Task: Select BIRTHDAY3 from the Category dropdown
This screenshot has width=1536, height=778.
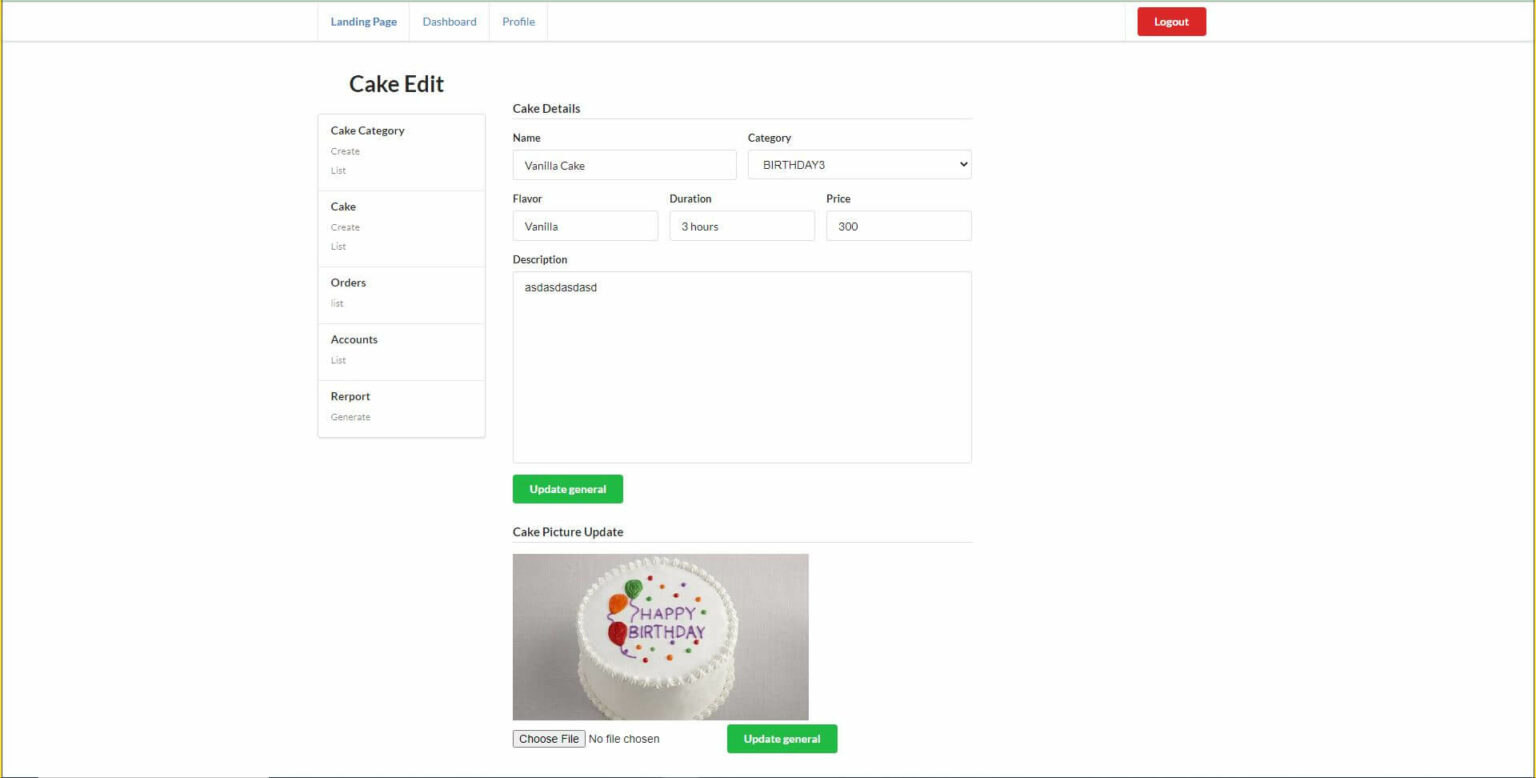Action: point(858,164)
